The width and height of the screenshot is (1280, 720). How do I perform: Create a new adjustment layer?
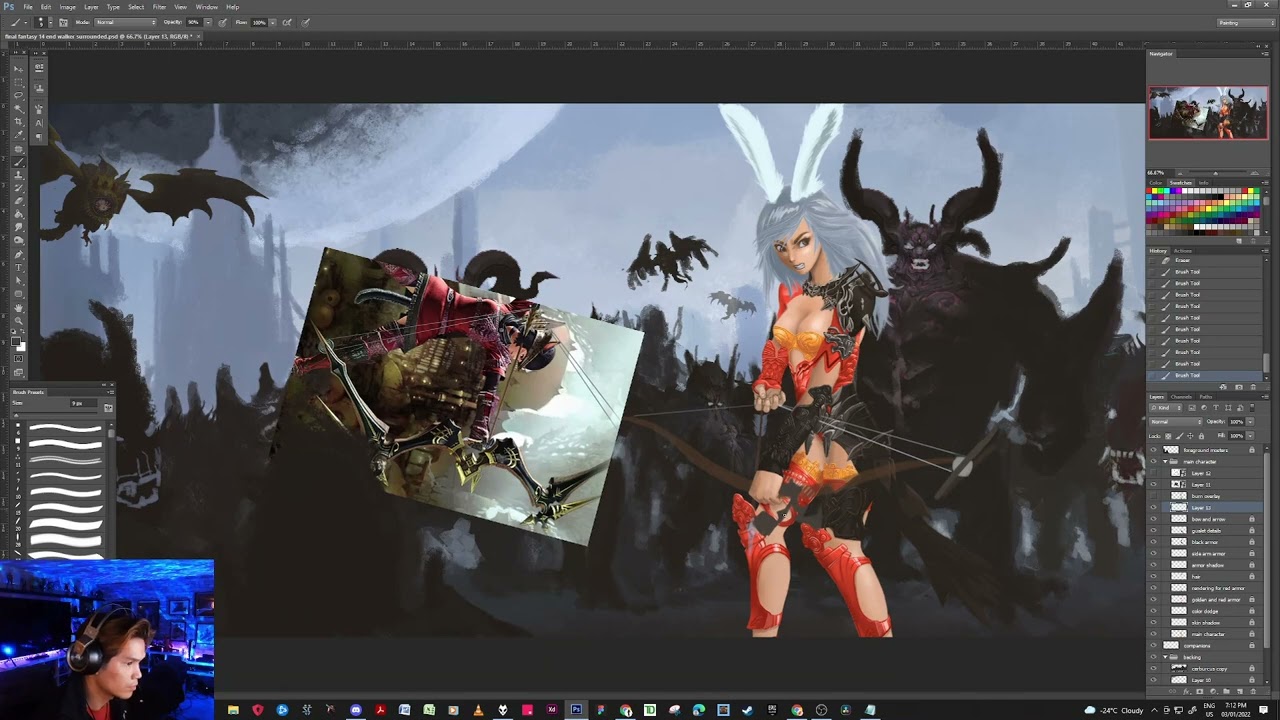pos(1213,691)
